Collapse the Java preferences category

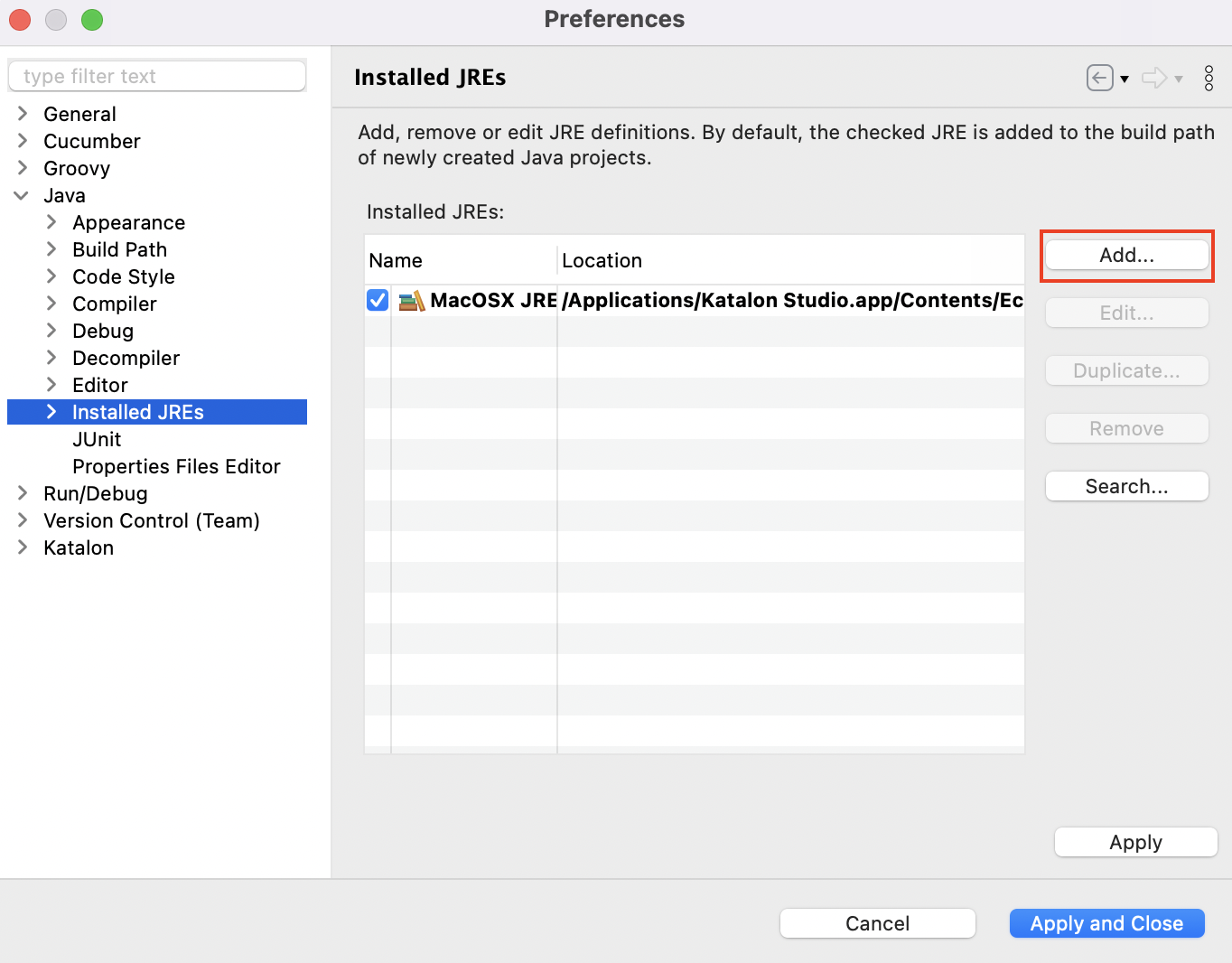tap(22, 195)
